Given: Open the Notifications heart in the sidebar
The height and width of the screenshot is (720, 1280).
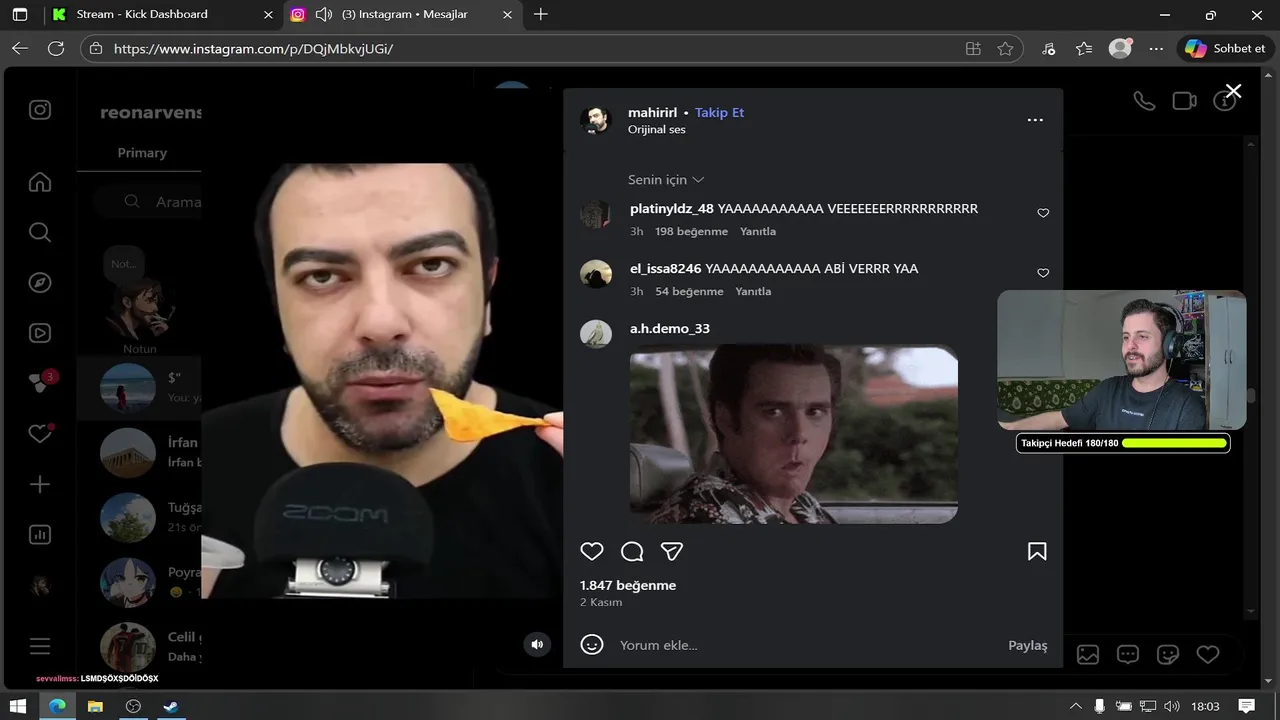Looking at the screenshot, I should point(40,434).
